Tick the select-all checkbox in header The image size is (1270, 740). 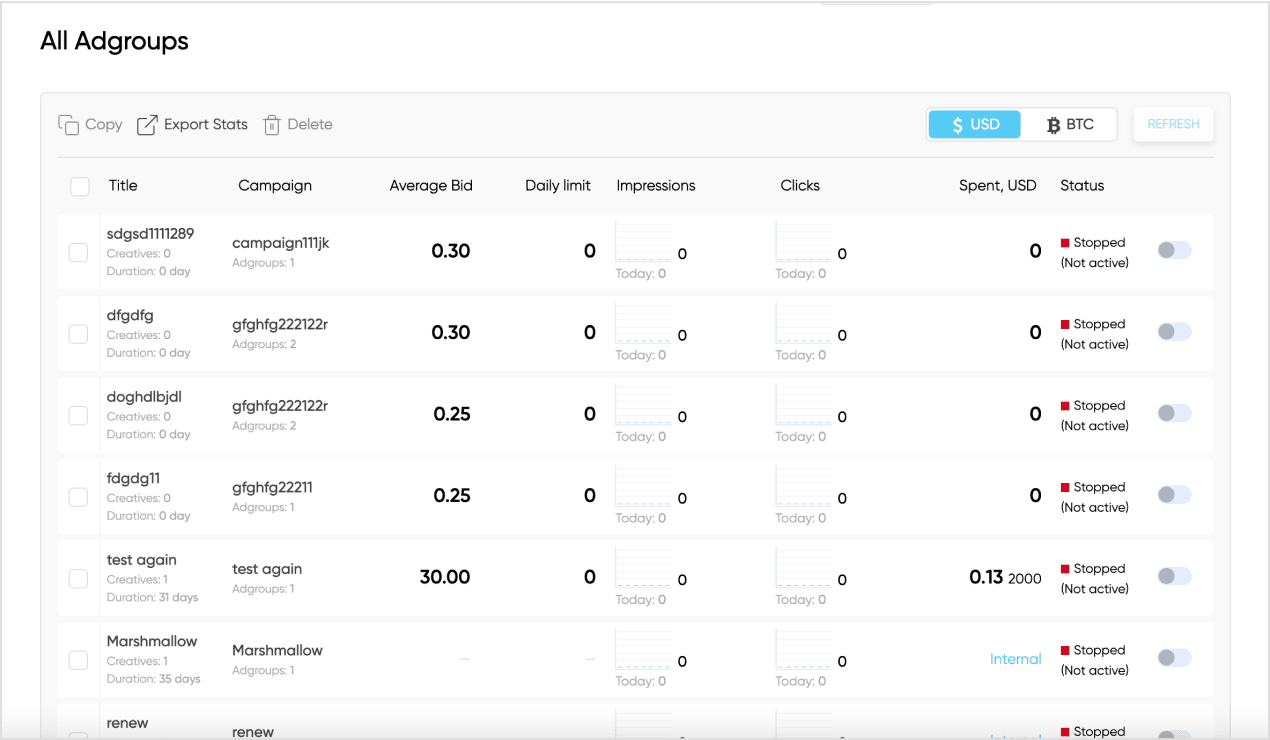(x=79, y=186)
